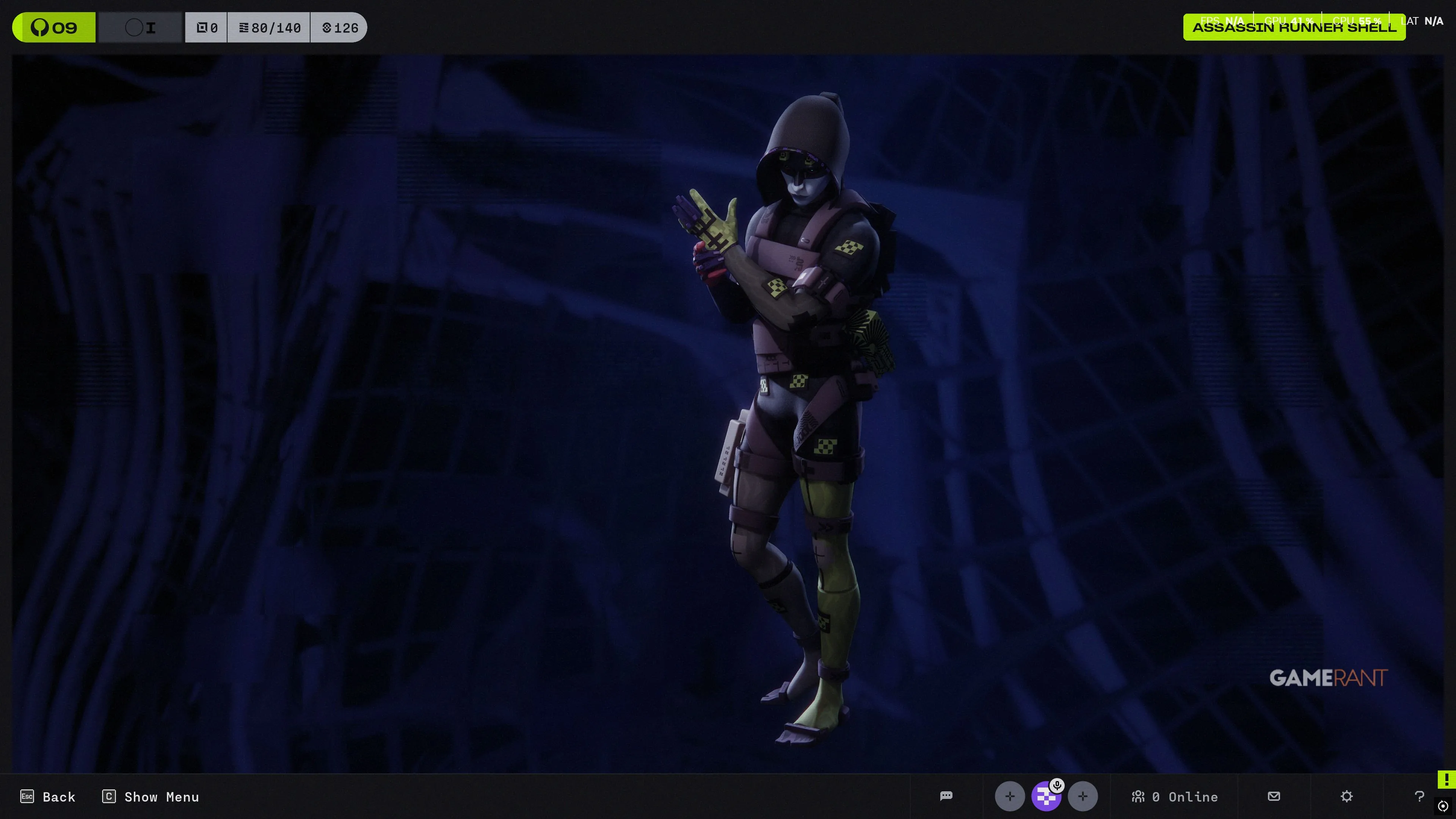Image resolution: width=1456 pixels, height=819 pixels.
Task: Click the runner level 09 badge
Action: [x=54, y=27]
